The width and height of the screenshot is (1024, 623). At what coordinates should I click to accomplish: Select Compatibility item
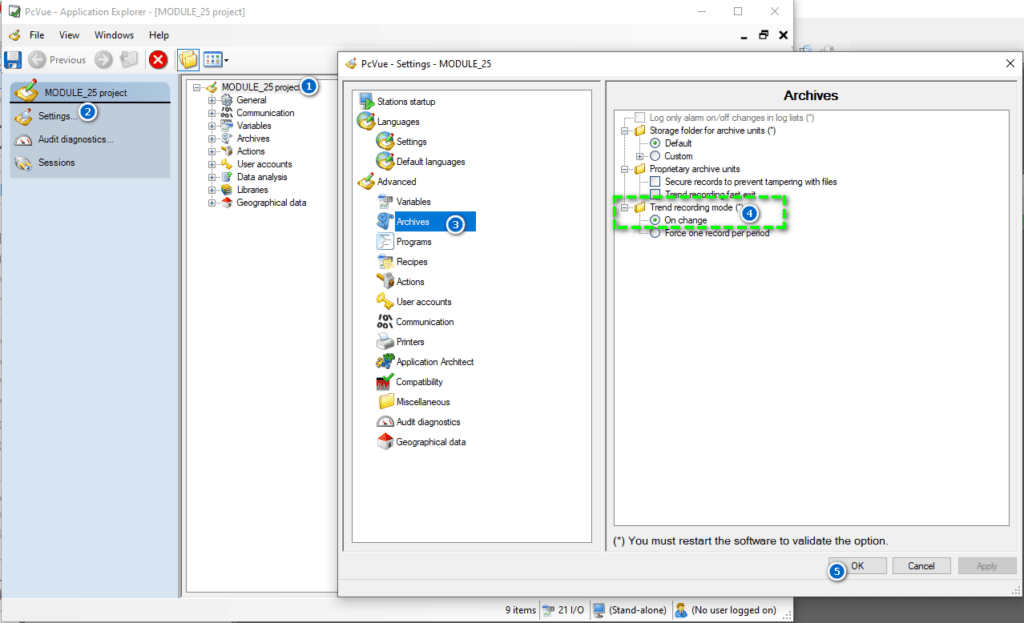419,382
